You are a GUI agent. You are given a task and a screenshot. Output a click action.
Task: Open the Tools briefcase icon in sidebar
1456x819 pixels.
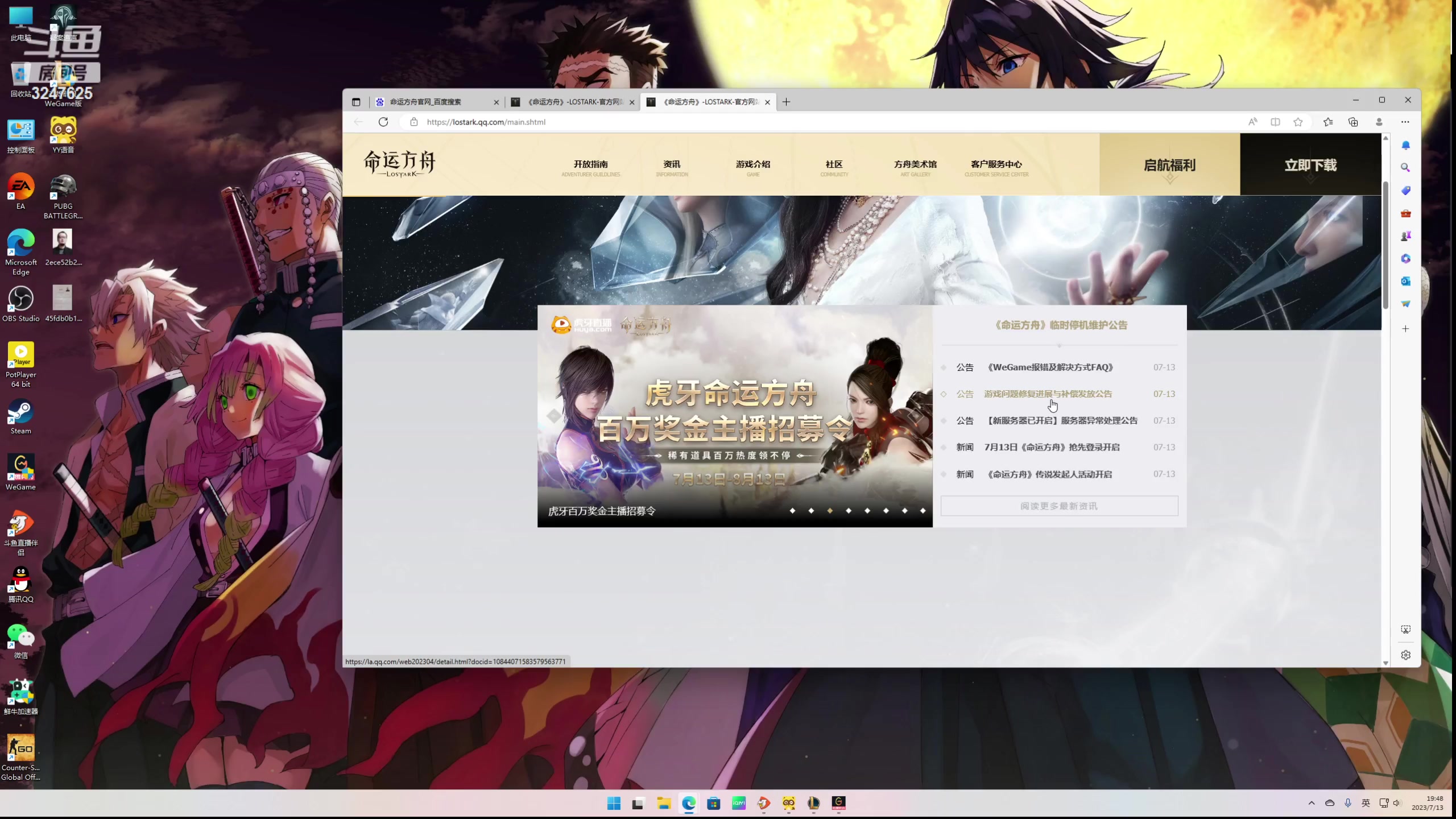(x=1405, y=213)
